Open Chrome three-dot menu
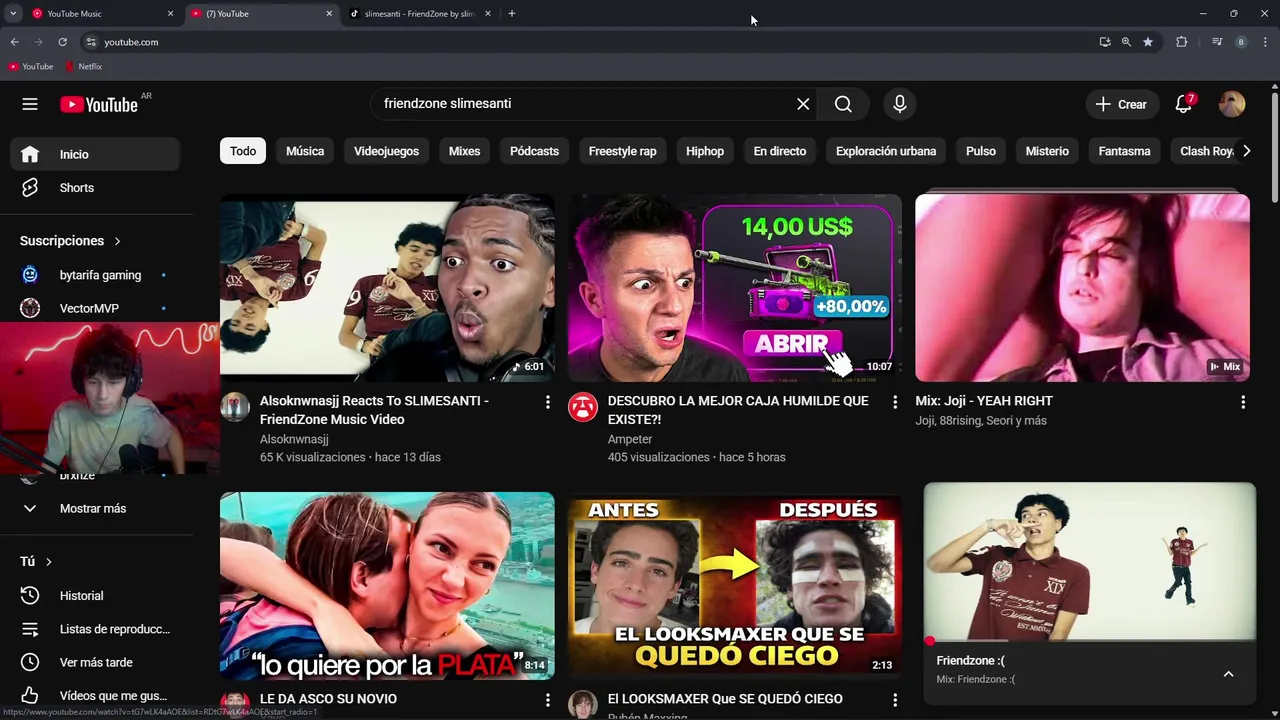 pos(1265,42)
